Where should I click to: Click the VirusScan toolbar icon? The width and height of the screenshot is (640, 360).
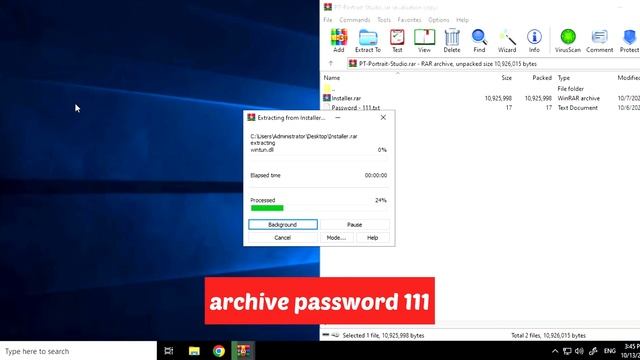point(568,40)
